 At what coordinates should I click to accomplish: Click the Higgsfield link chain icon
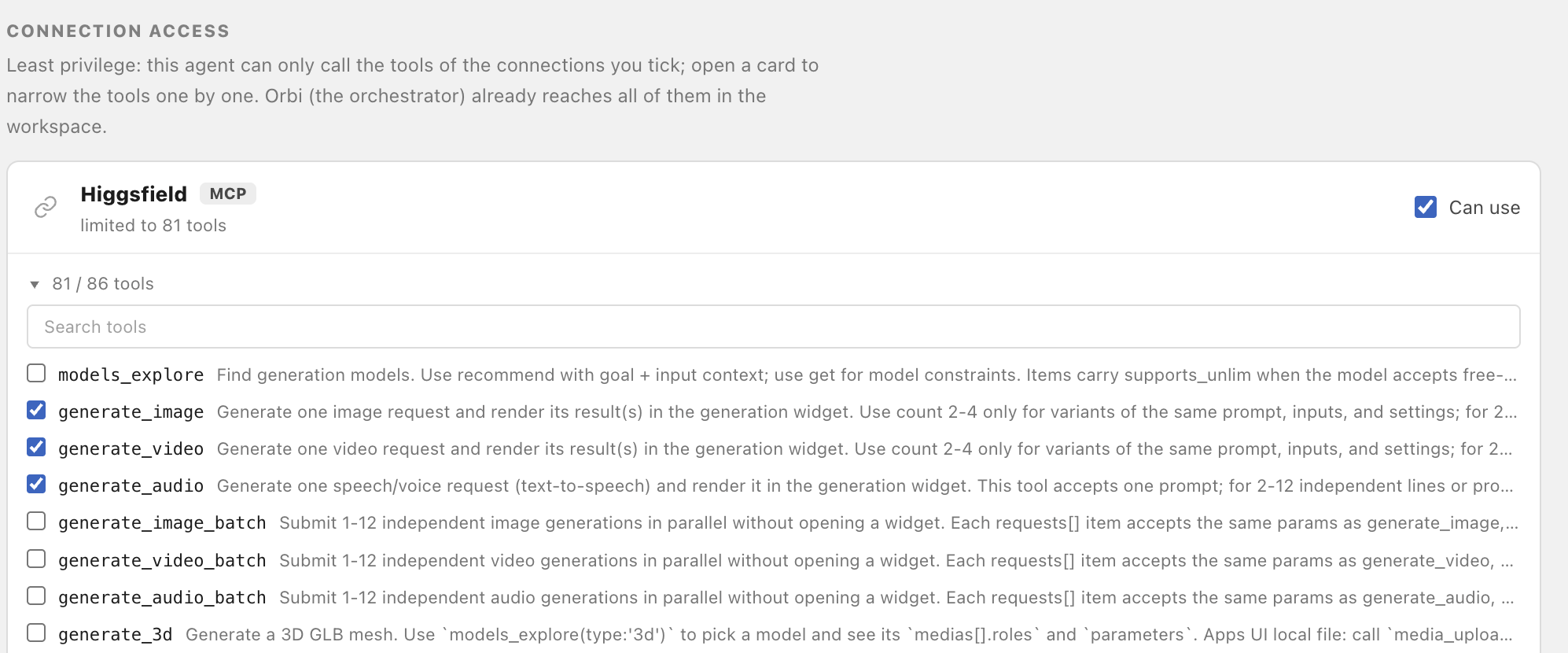tap(46, 208)
